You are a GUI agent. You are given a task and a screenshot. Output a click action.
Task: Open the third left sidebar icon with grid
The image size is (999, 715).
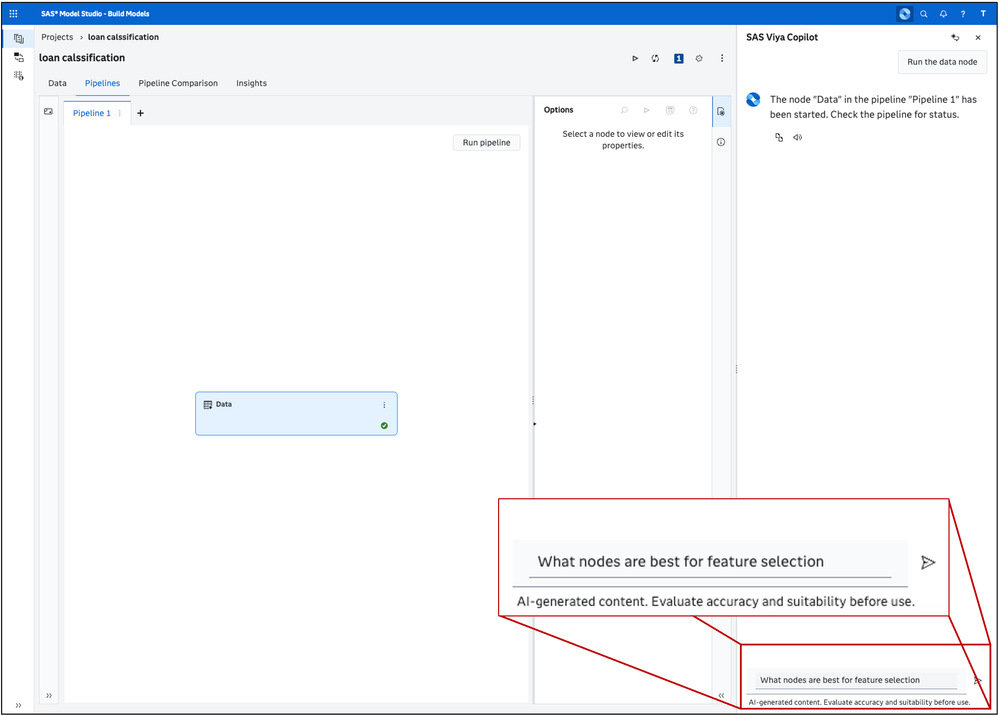(18, 75)
